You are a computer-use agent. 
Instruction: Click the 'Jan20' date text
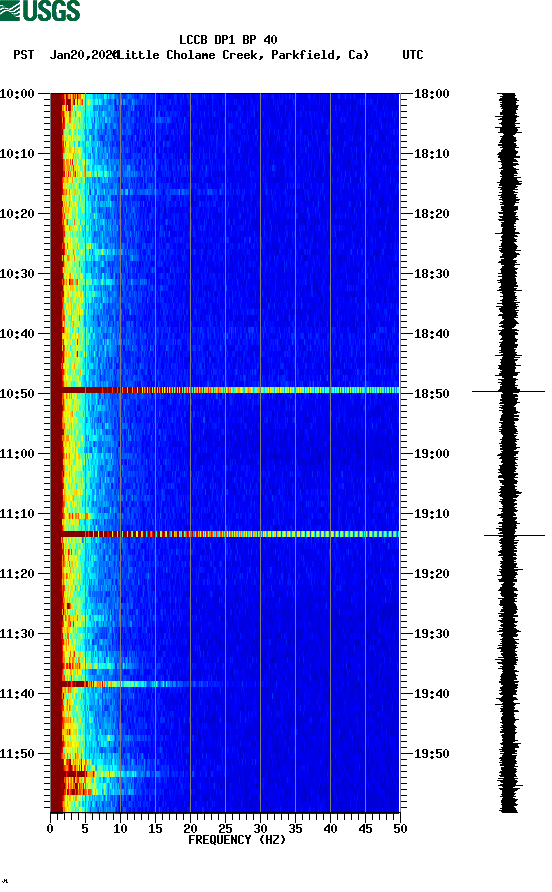click(67, 55)
